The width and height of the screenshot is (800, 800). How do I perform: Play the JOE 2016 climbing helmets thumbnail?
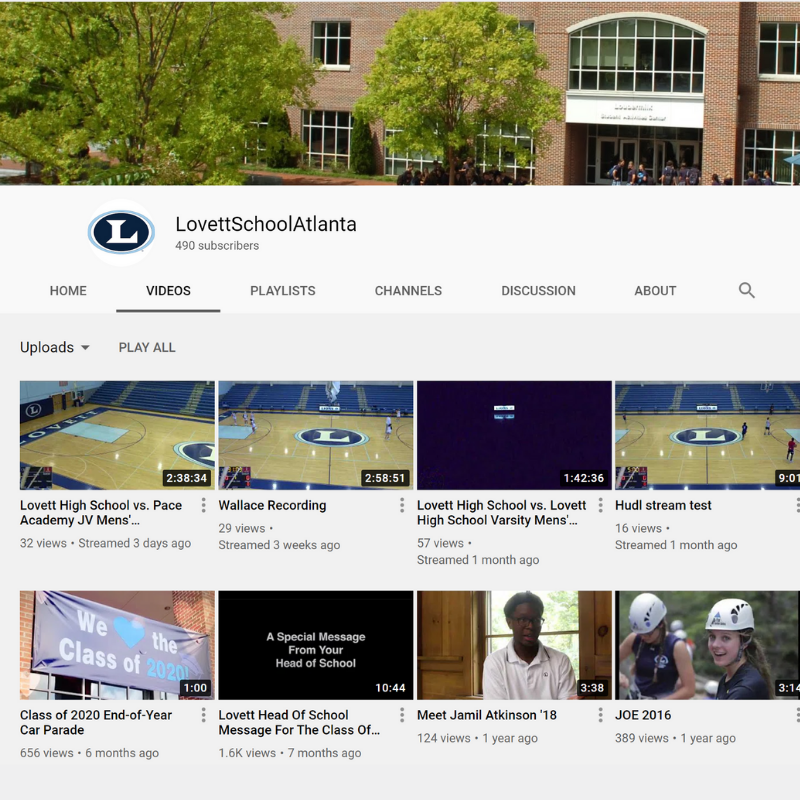tap(707, 645)
